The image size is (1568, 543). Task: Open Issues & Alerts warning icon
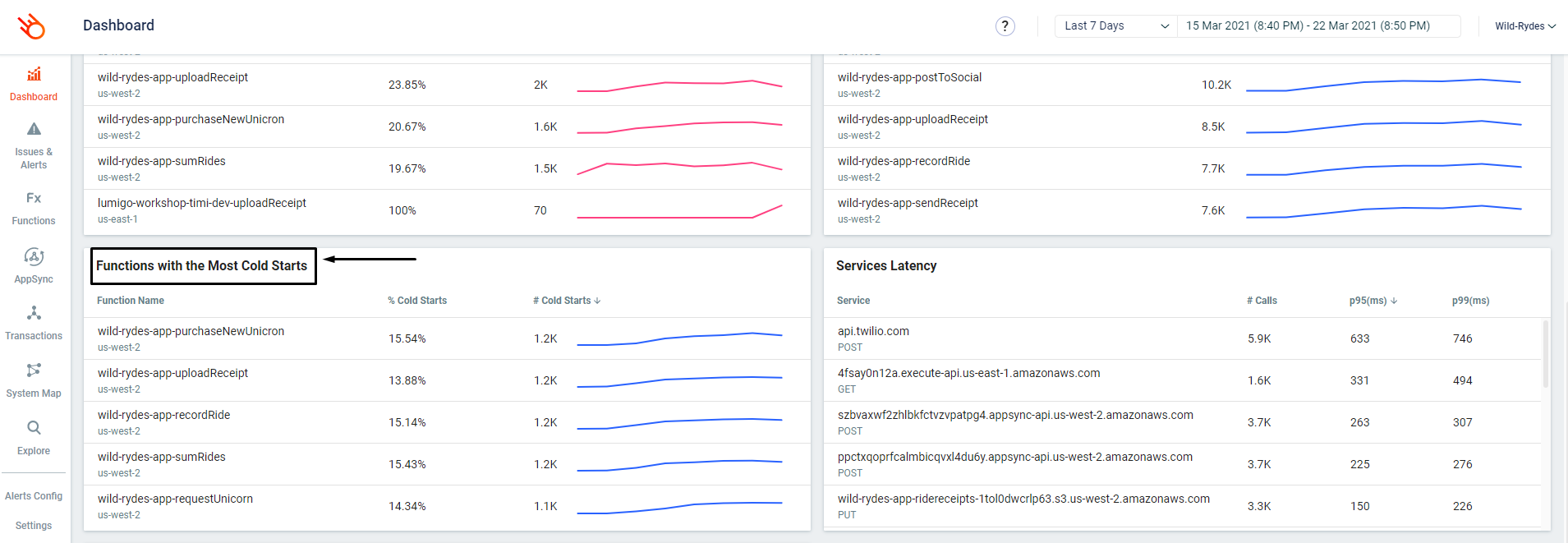34,129
